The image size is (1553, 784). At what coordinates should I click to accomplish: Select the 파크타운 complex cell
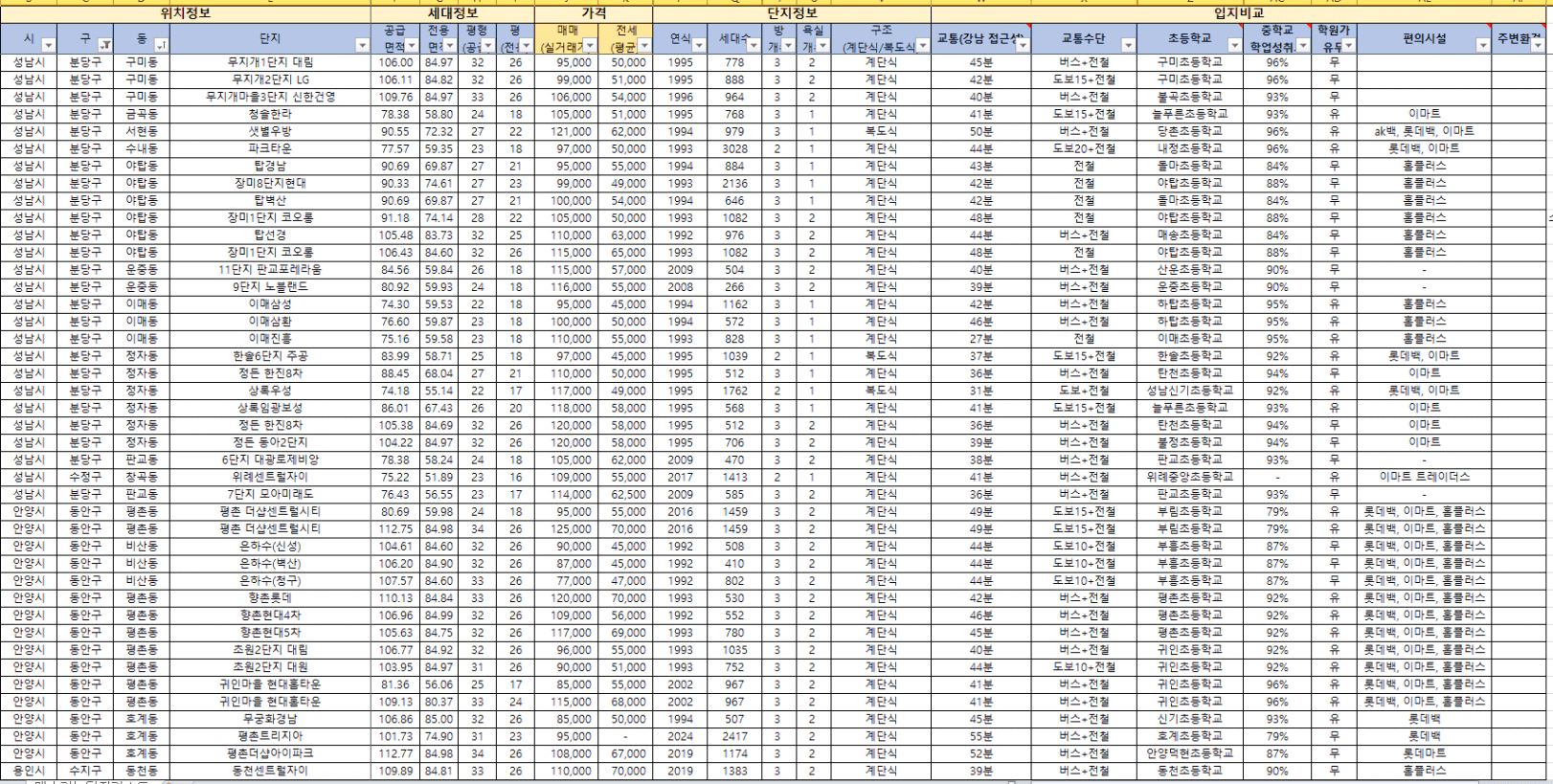270,148
